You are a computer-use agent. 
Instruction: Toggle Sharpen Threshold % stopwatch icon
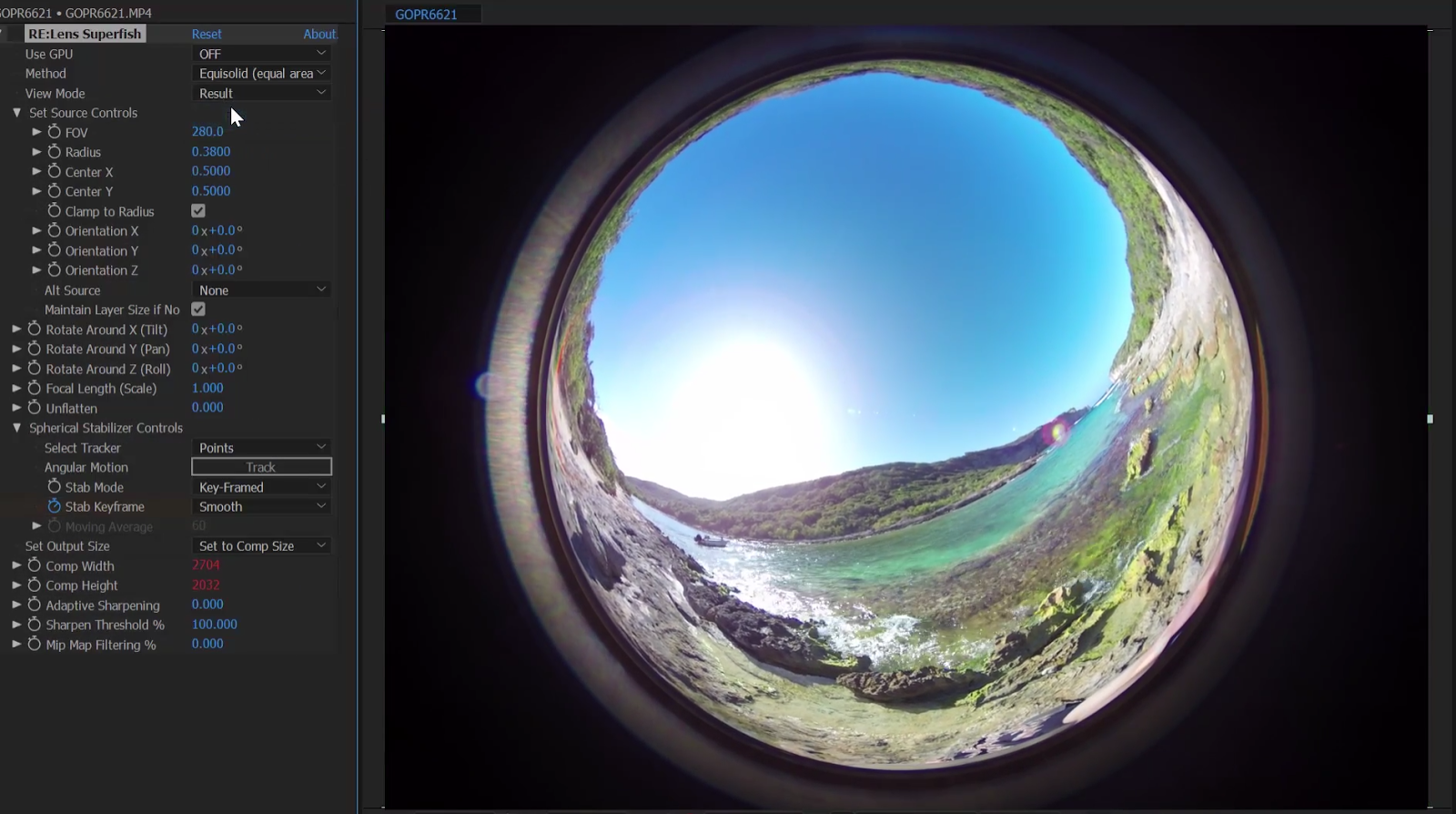pyautogui.click(x=35, y=625)
